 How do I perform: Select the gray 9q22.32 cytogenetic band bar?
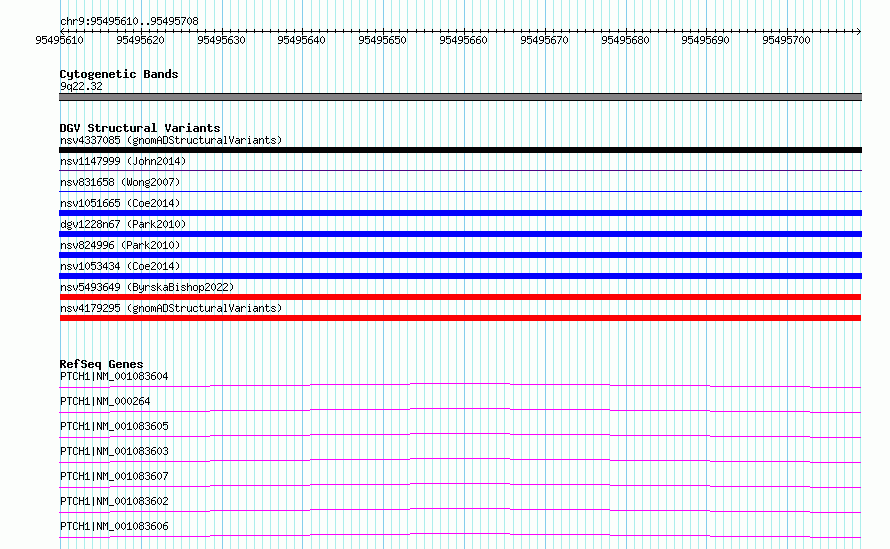[x=460, y=97]
